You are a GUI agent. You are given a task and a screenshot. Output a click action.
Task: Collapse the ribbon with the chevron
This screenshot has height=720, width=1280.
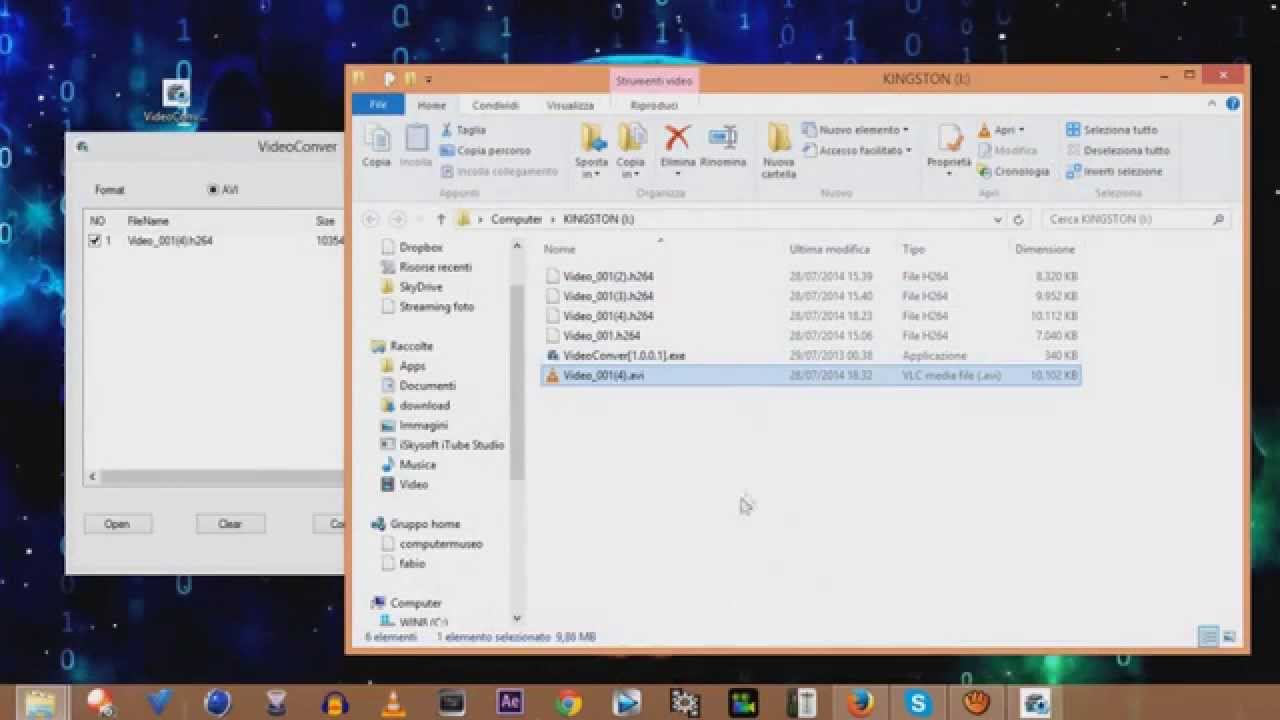click(1213, 104)
